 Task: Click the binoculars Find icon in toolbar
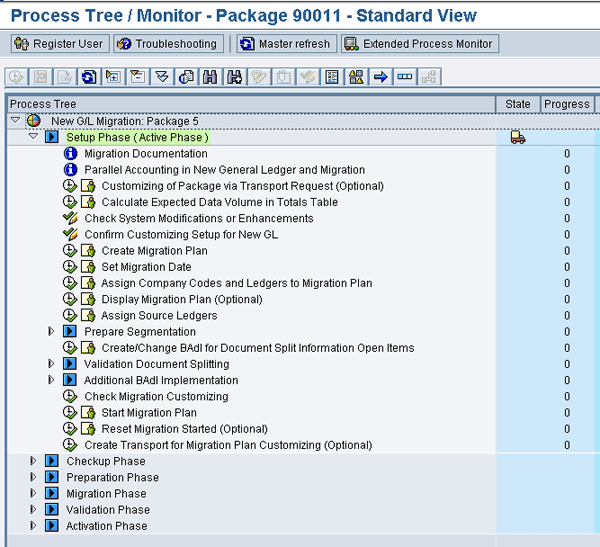tap(212, 77)
